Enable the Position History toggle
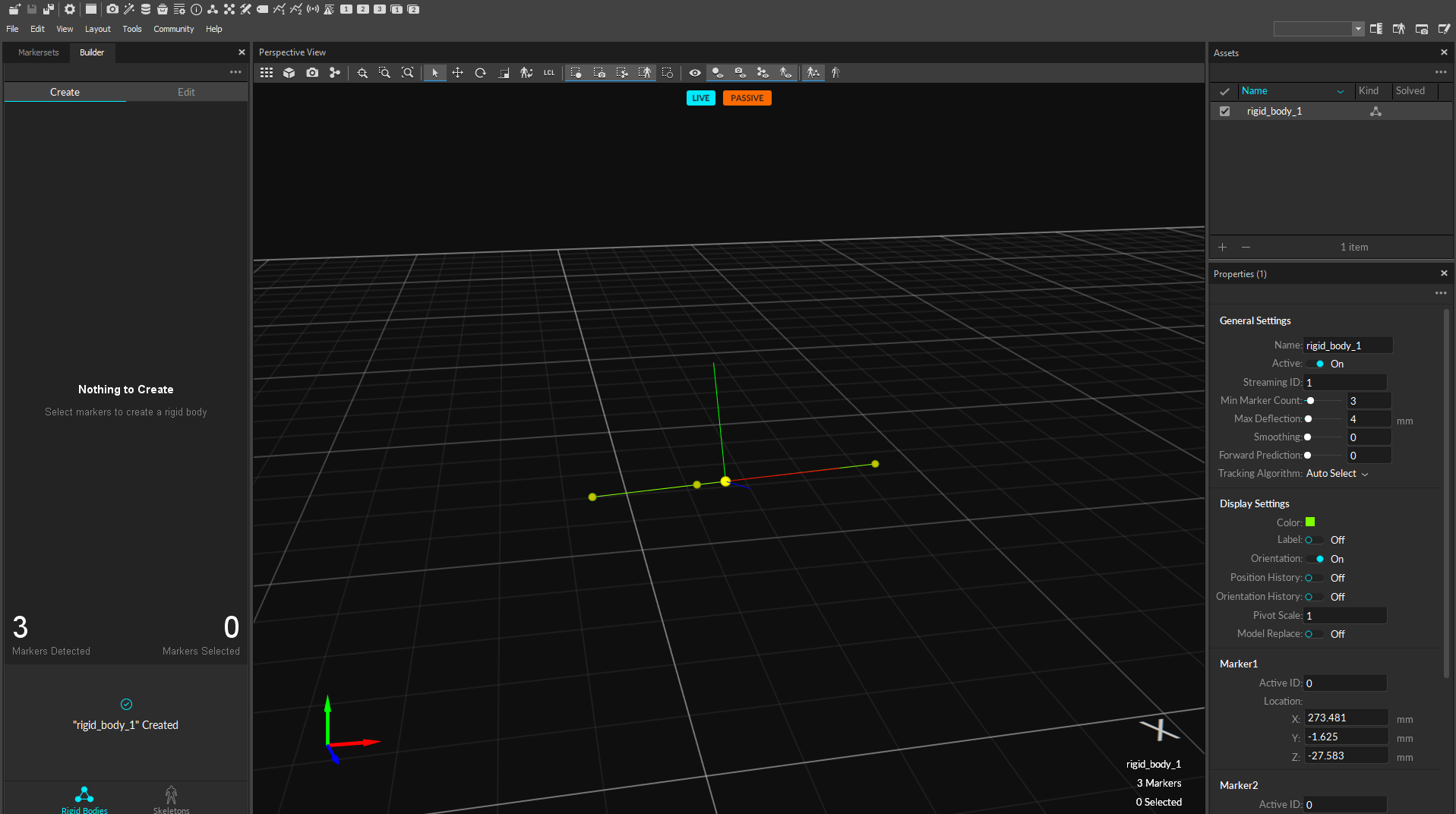Screen dimensions: 1456x814 [x=1313, y=578]
